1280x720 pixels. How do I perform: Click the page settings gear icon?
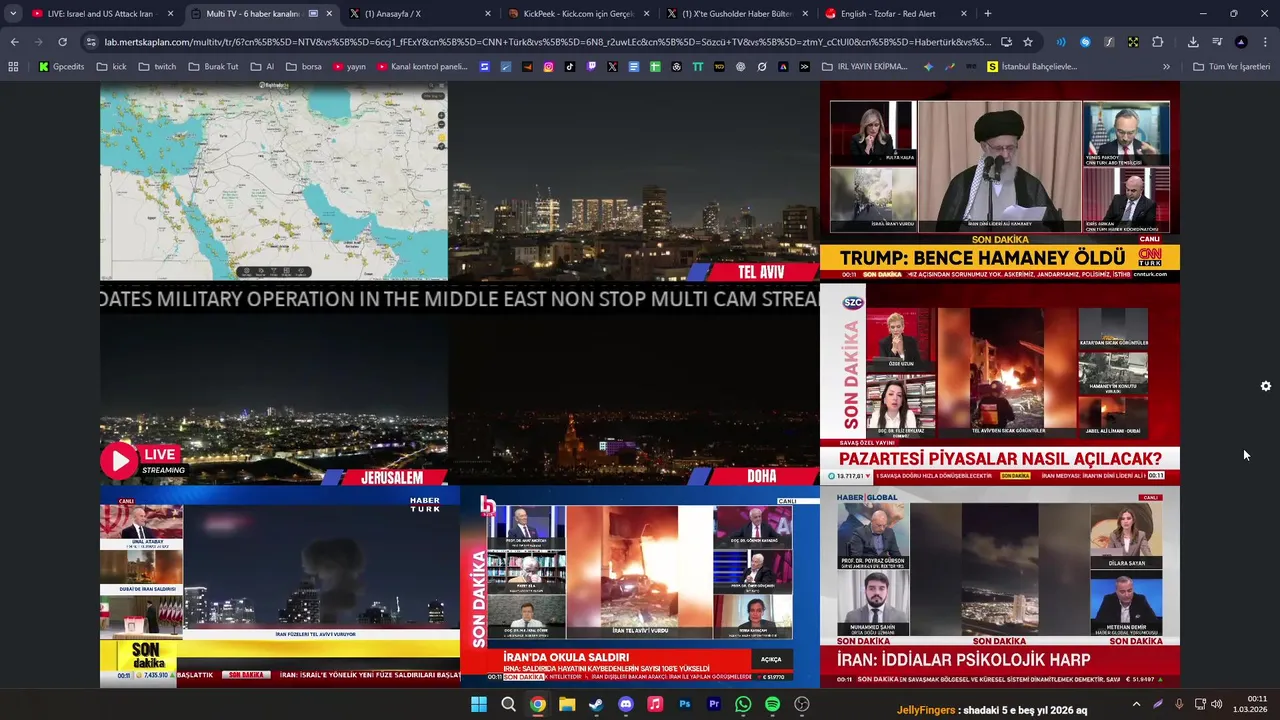[x=1266, y=386]
